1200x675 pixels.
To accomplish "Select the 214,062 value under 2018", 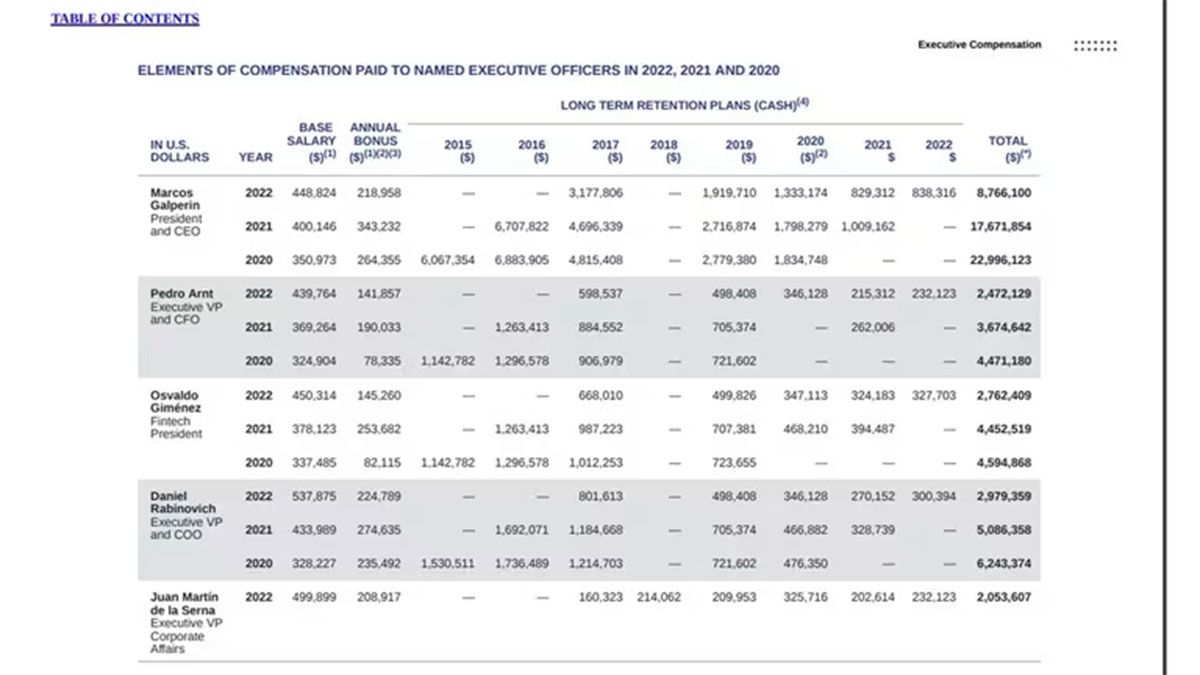I will (658, 597).
